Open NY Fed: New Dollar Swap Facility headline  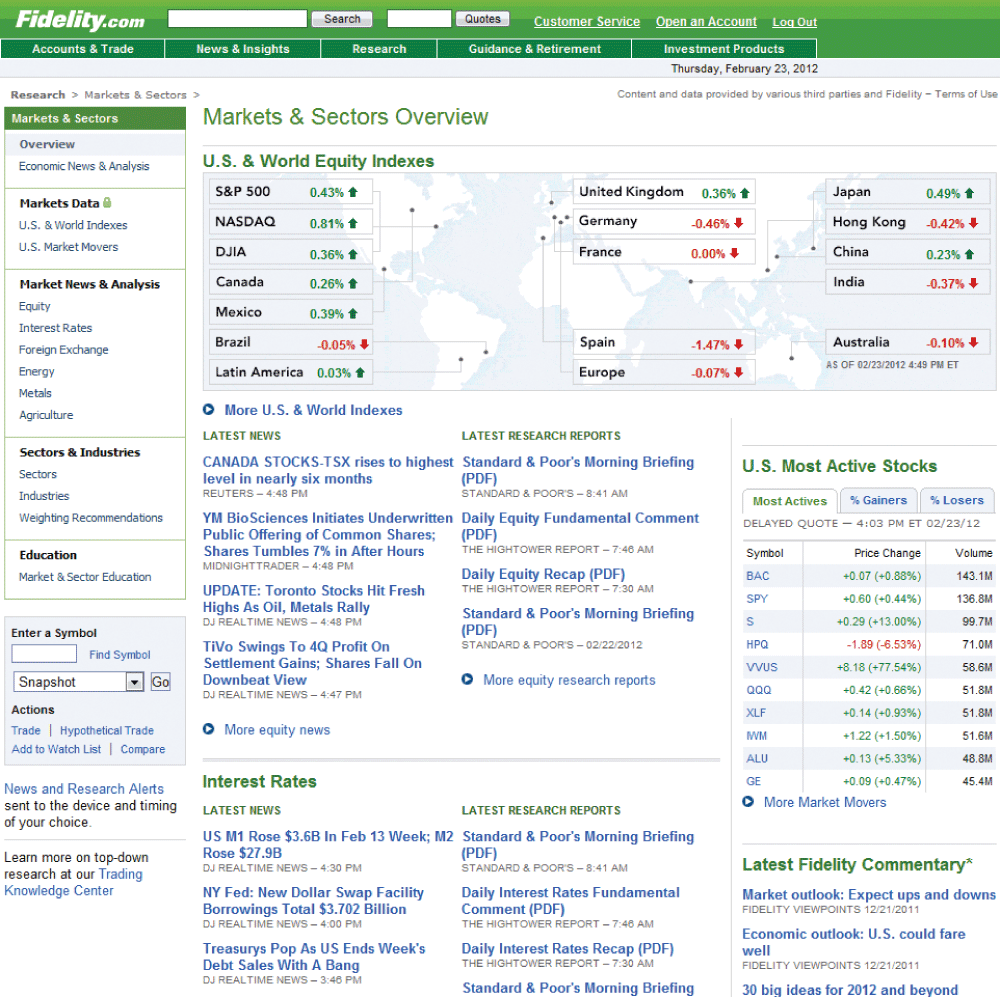[313, 901]
